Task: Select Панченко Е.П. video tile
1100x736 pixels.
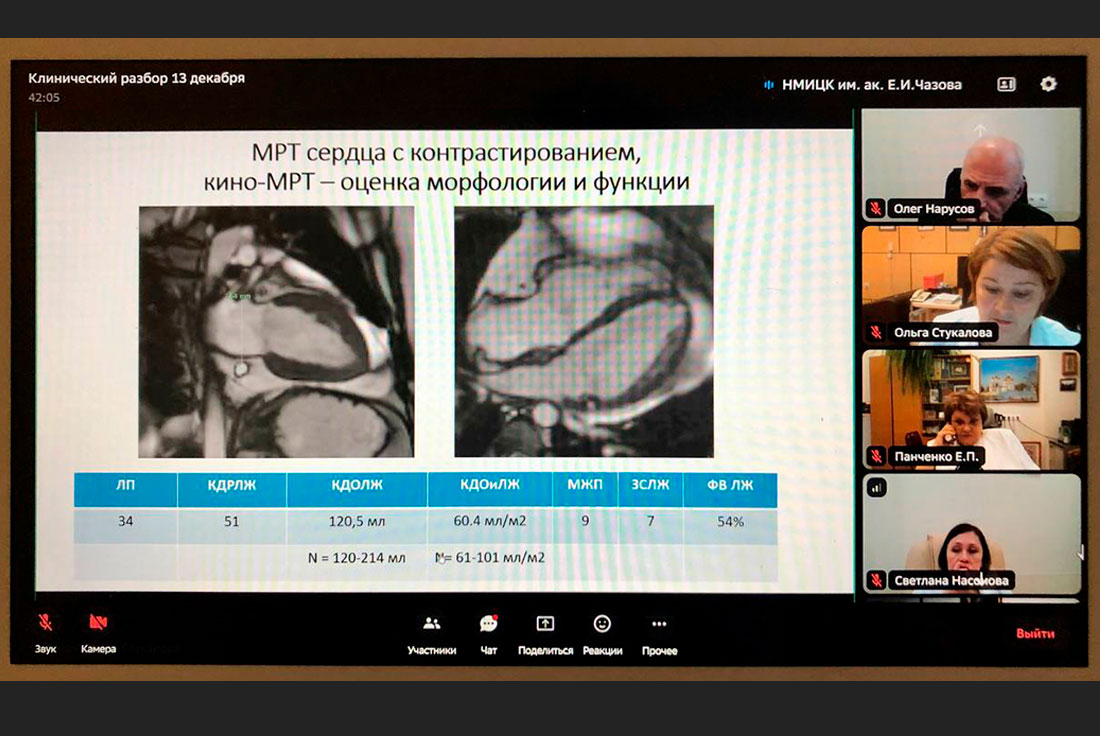Action: pos(971,410)
